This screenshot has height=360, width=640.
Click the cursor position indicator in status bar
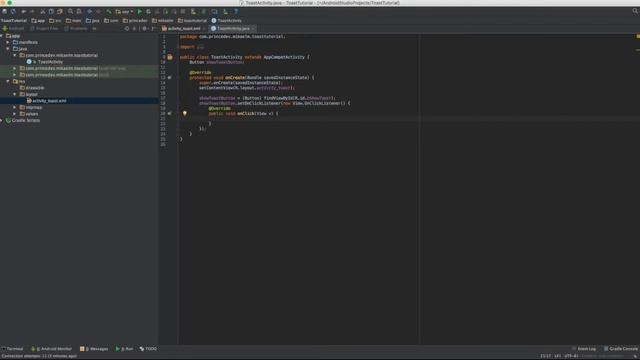(546, 356)
